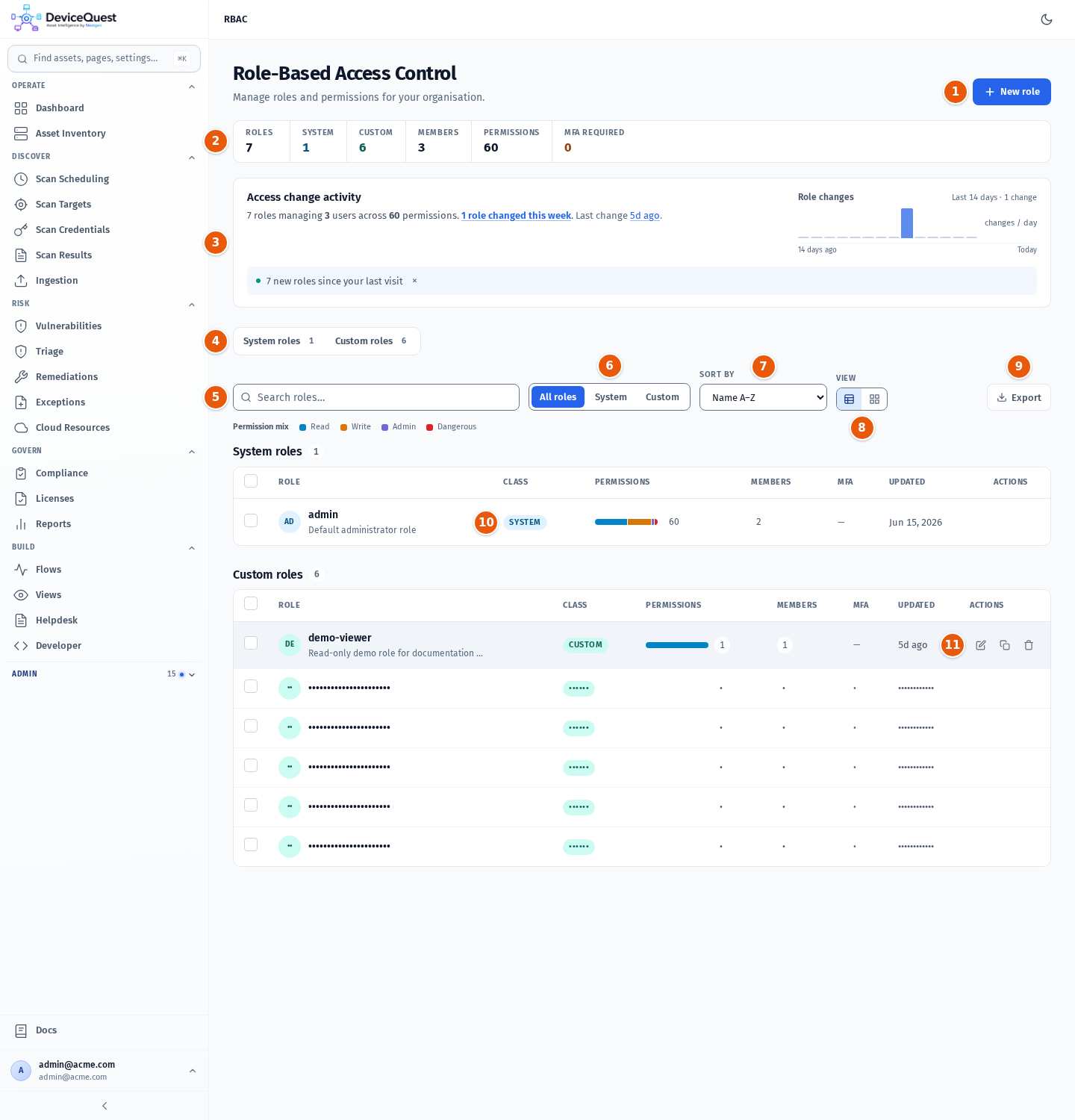Collapse the Risk sidebar section
Screen dimensions: 1075x1120
(x=192, y=305)
